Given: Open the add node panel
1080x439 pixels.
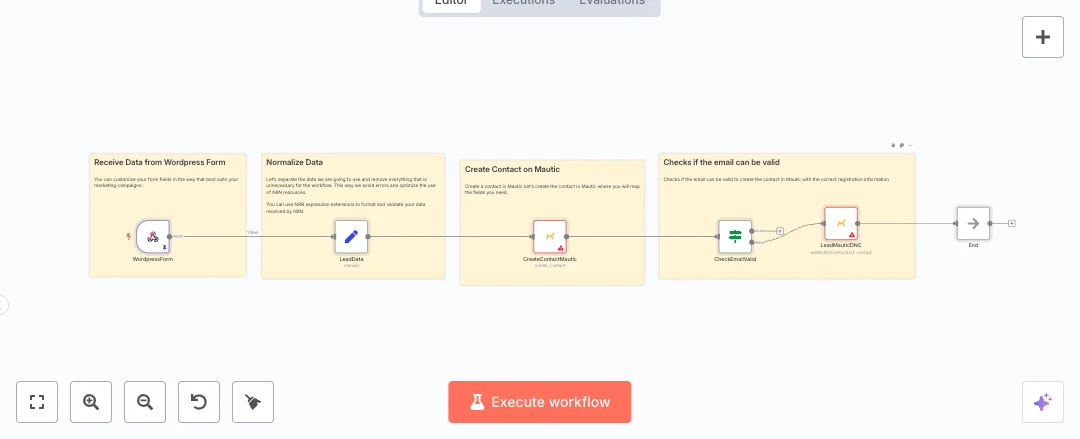Looking at the screenshot, I should (1042, 37).
